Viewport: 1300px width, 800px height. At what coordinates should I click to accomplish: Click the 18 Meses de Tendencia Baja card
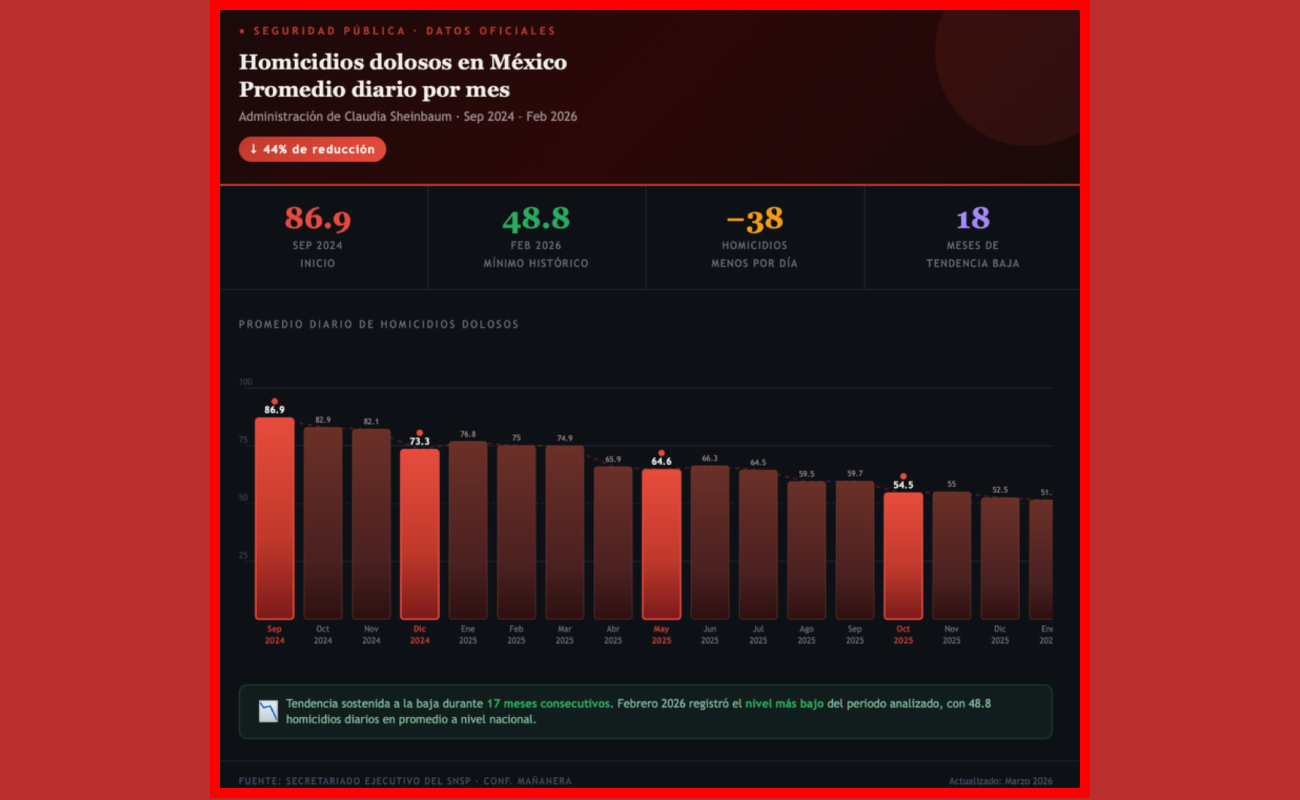pos(971,237)
